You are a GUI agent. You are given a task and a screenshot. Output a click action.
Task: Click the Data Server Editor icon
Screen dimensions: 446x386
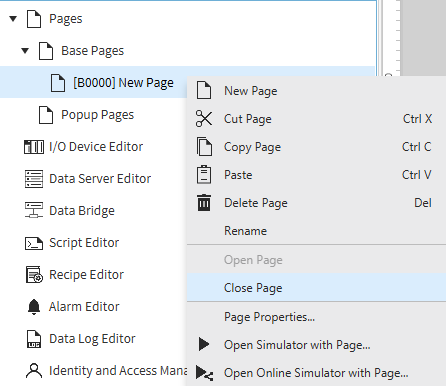(34, 179)
